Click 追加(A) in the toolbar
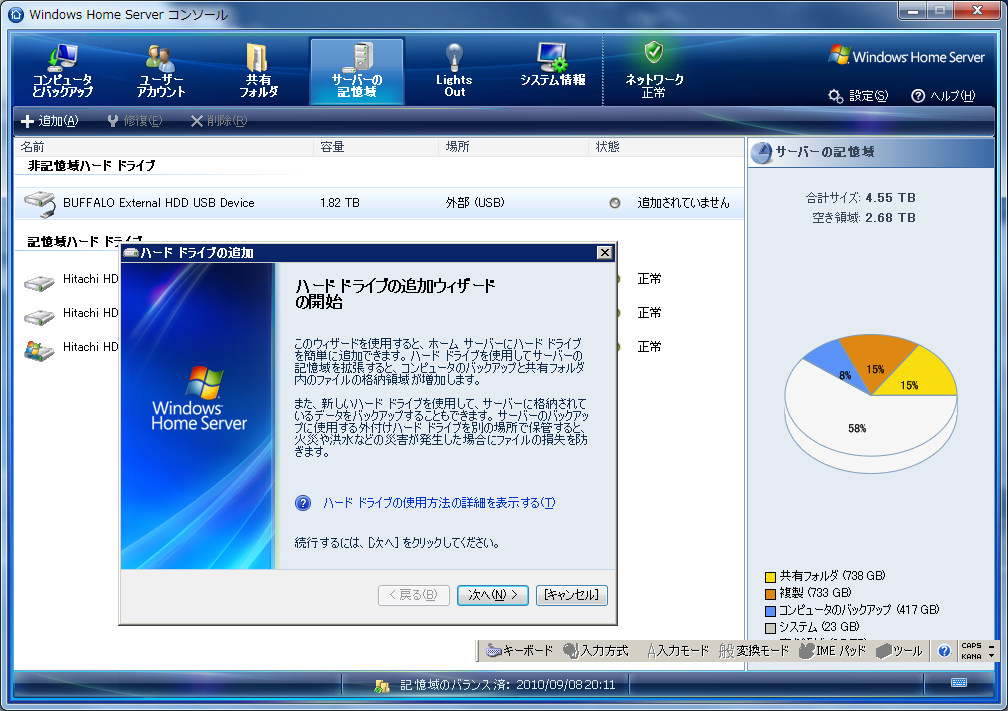 50,121
